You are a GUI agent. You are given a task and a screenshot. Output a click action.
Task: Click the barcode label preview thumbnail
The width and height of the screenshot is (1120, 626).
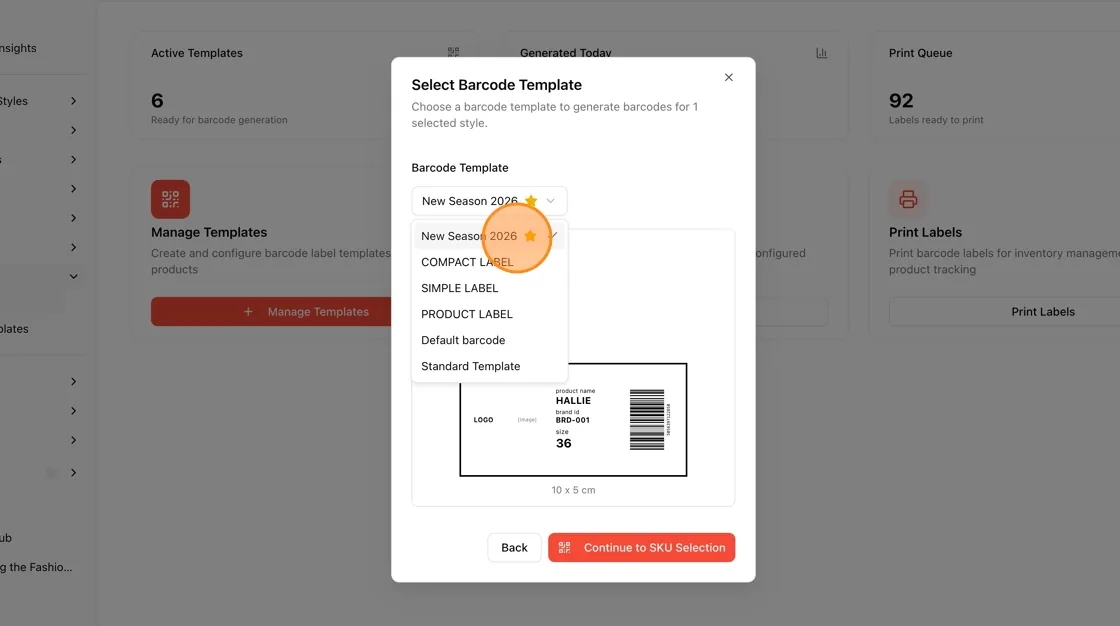[x=573, y=419]
